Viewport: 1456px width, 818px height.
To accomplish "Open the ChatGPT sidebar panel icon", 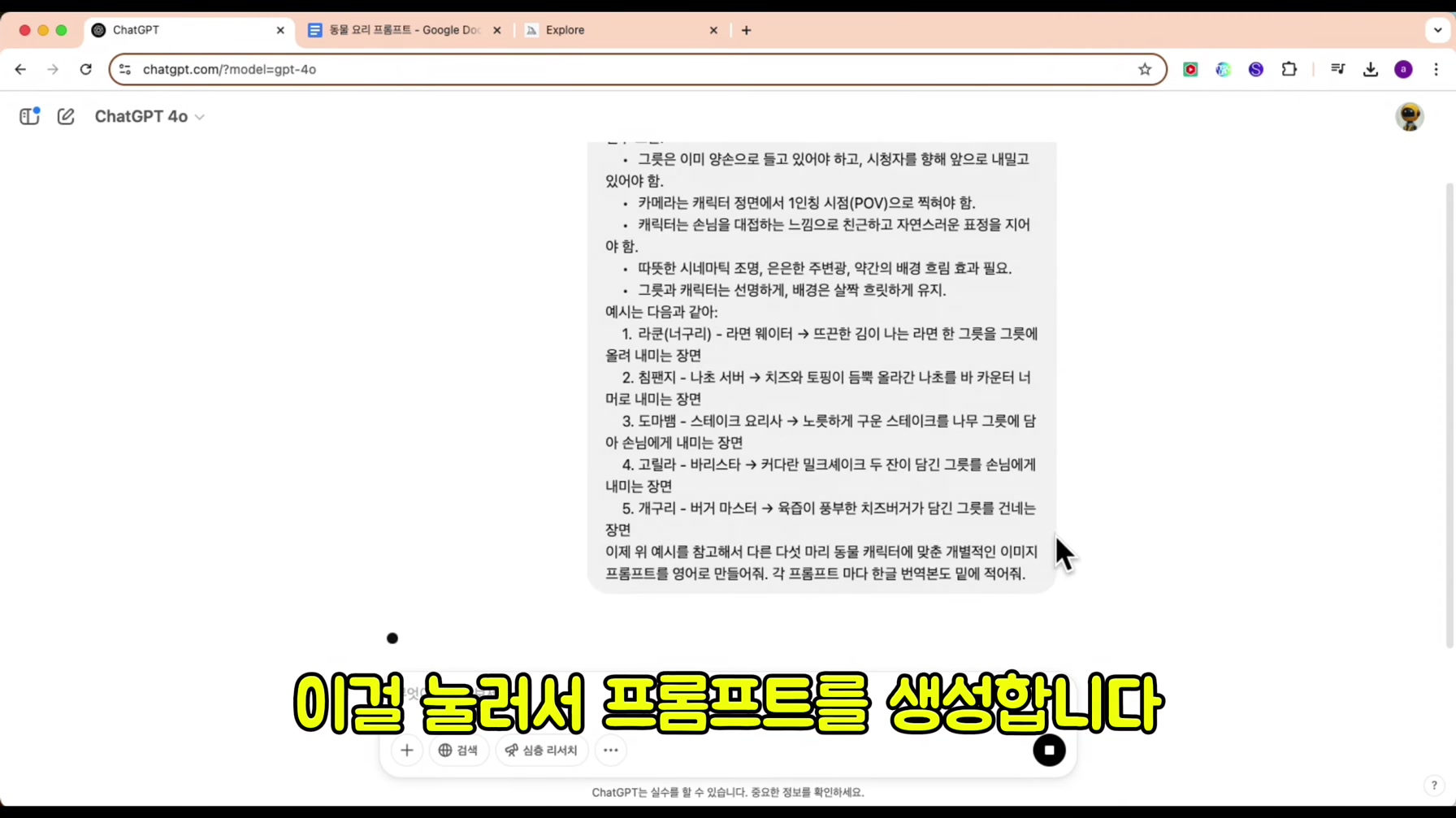I will 29,116.
